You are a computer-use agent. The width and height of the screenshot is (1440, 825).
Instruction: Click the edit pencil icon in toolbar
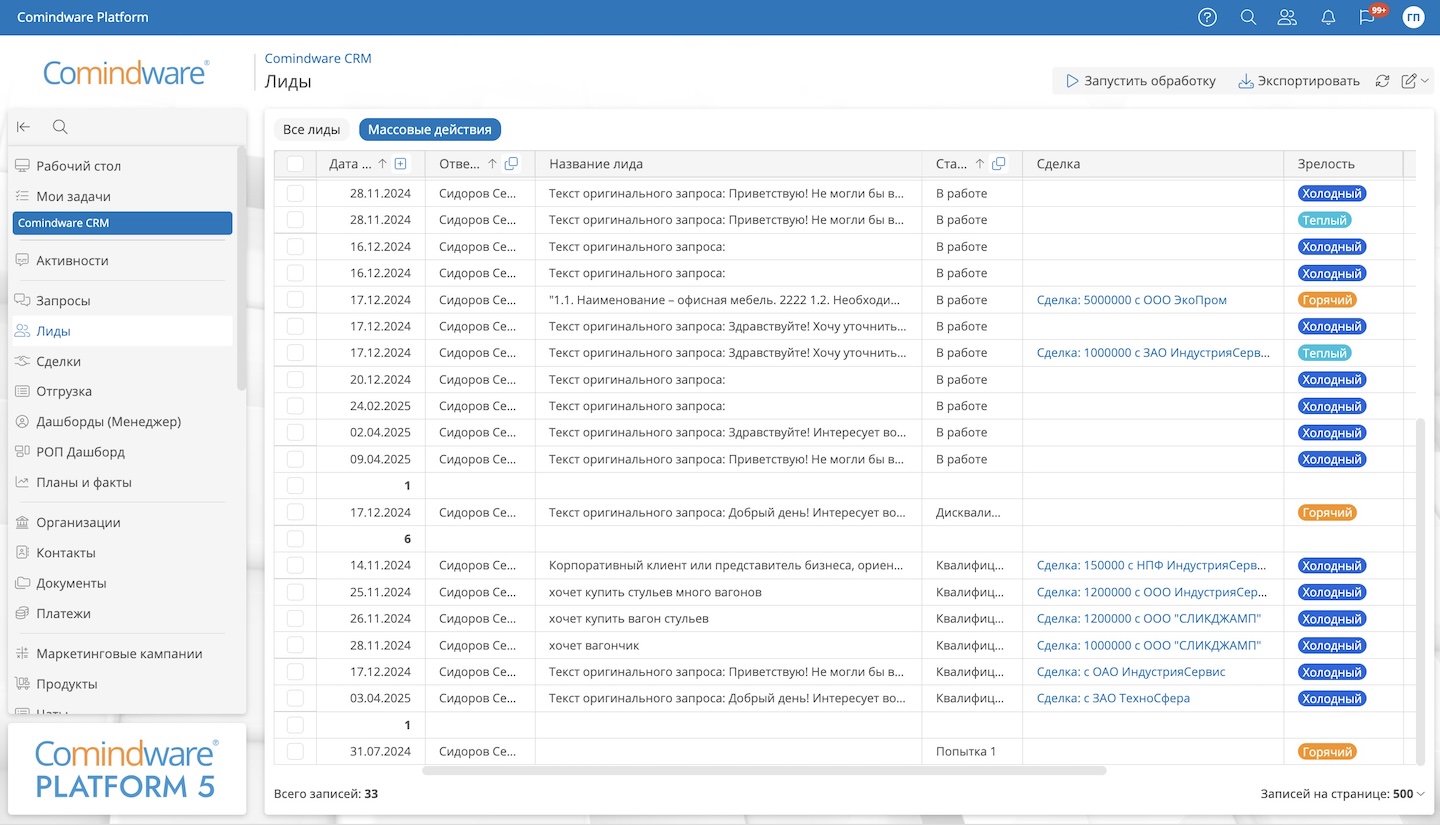coord(1409,81)
